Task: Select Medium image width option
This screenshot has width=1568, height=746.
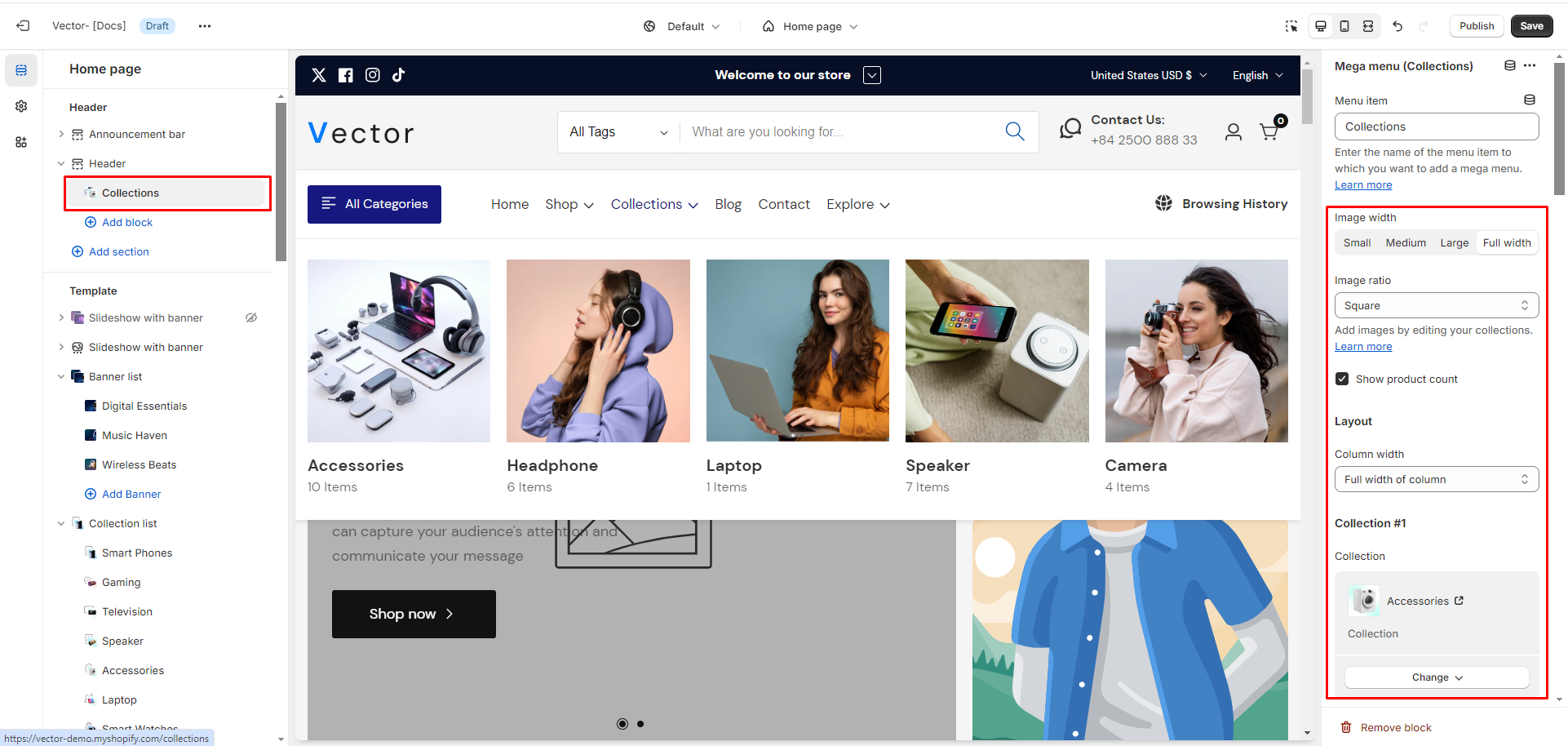Action: tap(1405, 242)
